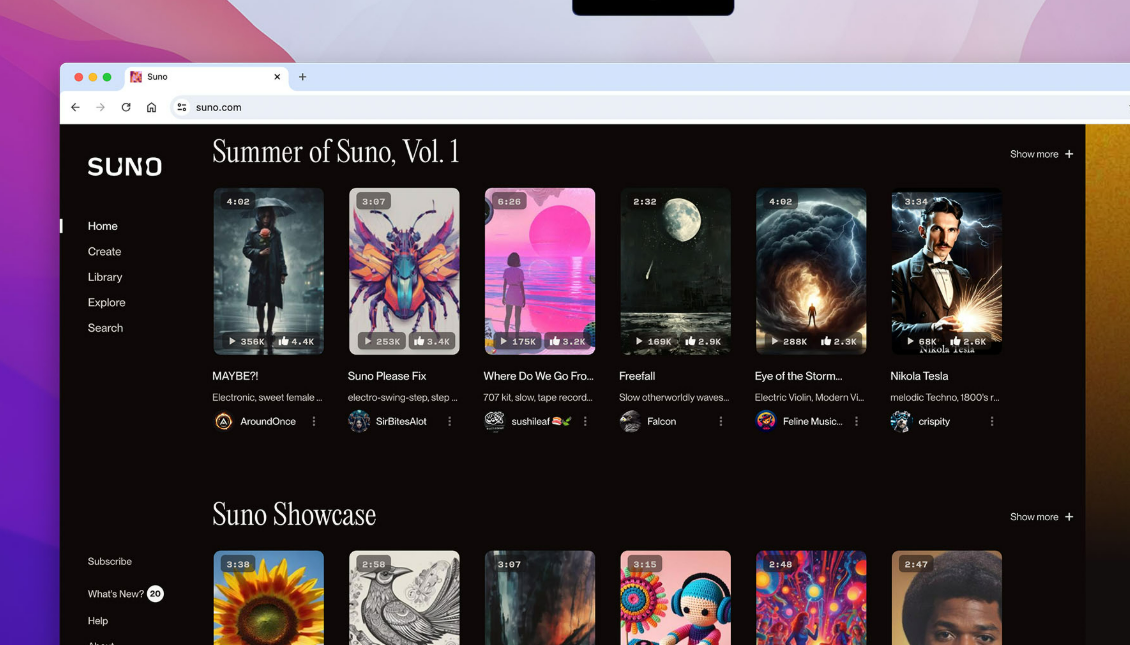Open Help link in sidebar
The width and height of the screenshot is (1130, 645).
pyautogui.click(x=98, y=620)
